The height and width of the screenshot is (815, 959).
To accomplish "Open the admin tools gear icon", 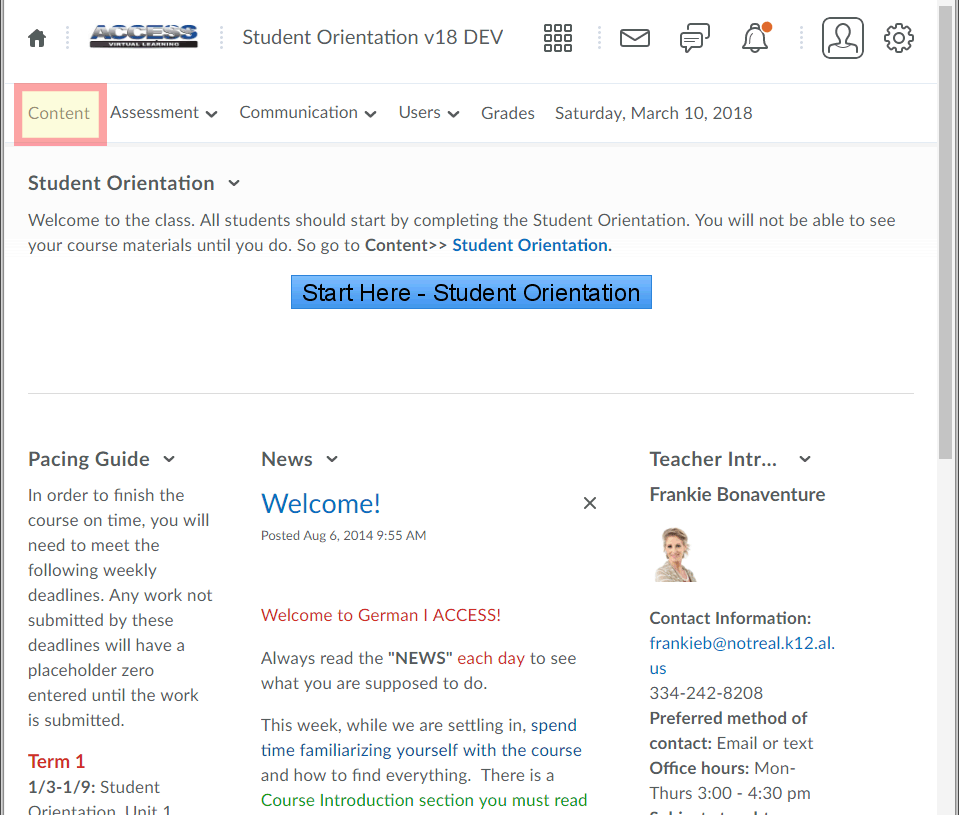I will pyautogui.click(x=898, y=38).
